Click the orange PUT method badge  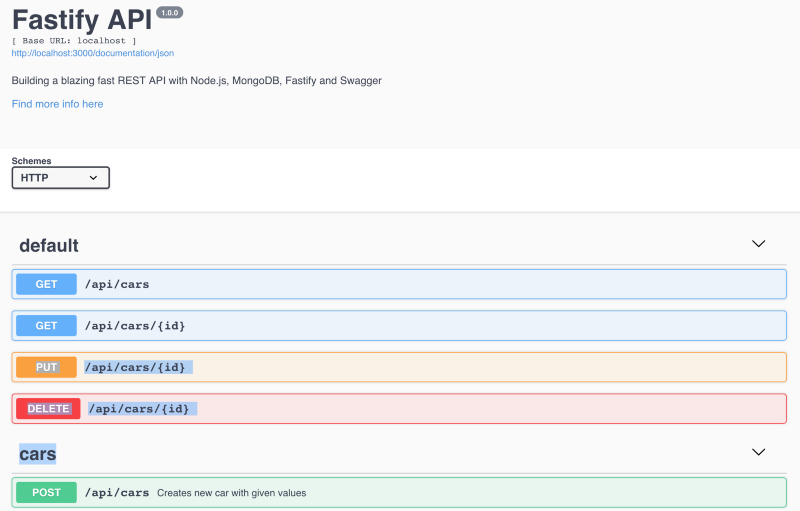pos(46,367)
